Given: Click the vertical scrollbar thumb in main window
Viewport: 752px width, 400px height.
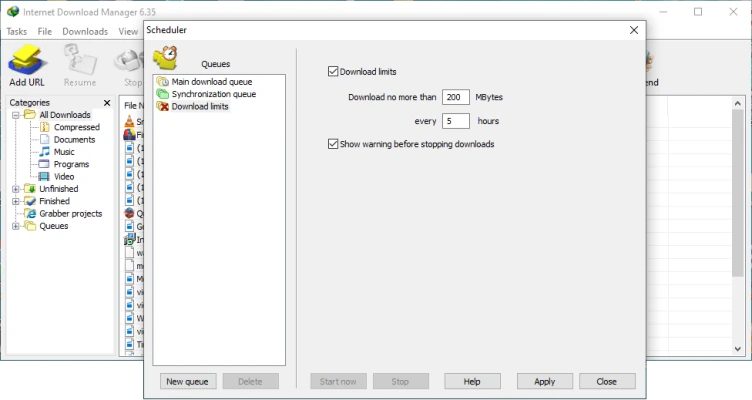Looking at the screenshot, I should click(x=738, y=193).
